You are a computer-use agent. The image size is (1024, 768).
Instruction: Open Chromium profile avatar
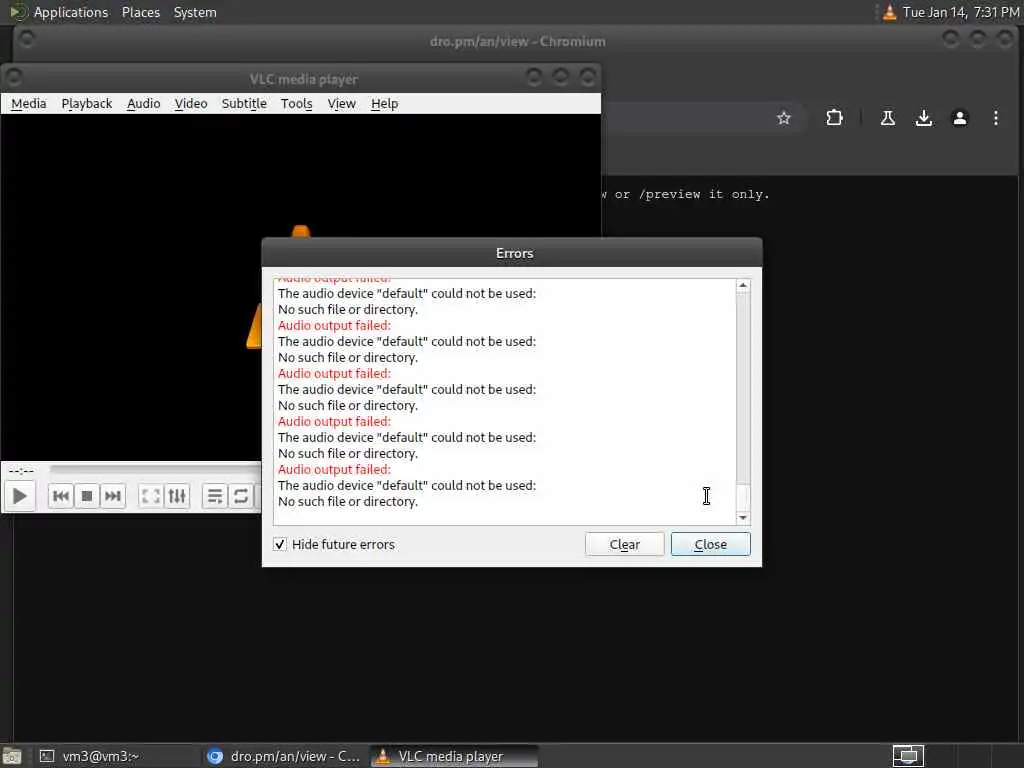(959, 118)
